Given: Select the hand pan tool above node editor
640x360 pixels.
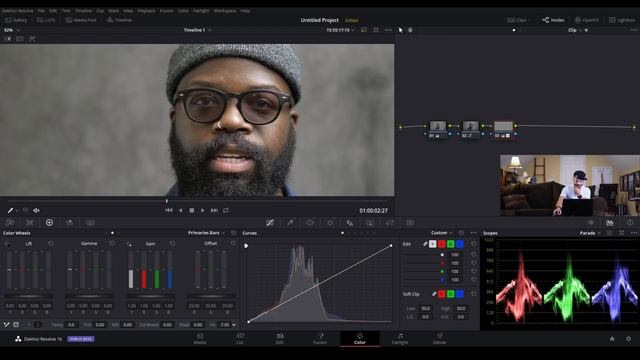Looking at the screenshot, I should click(410, 30).
